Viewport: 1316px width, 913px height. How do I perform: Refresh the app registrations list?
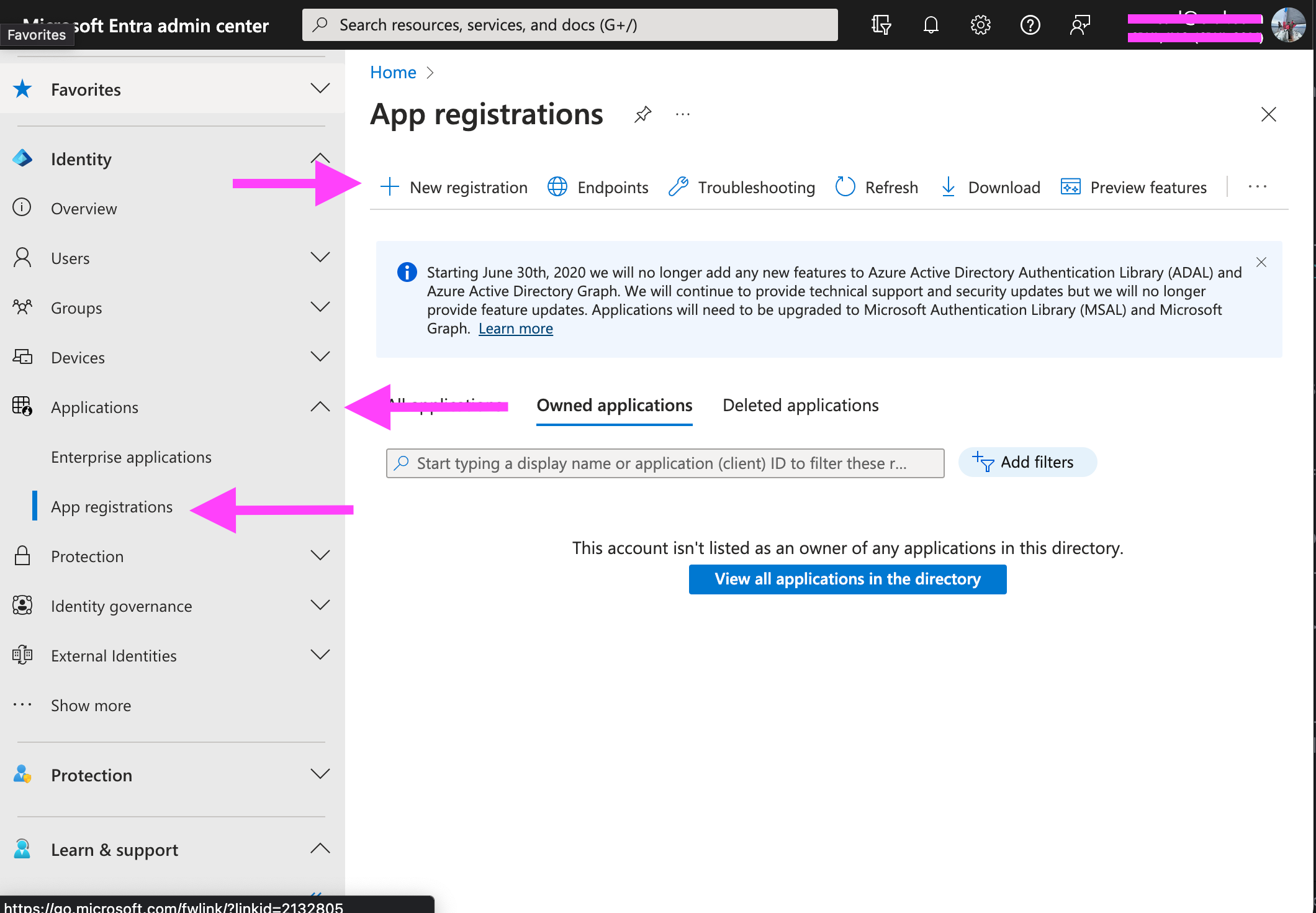877,187
